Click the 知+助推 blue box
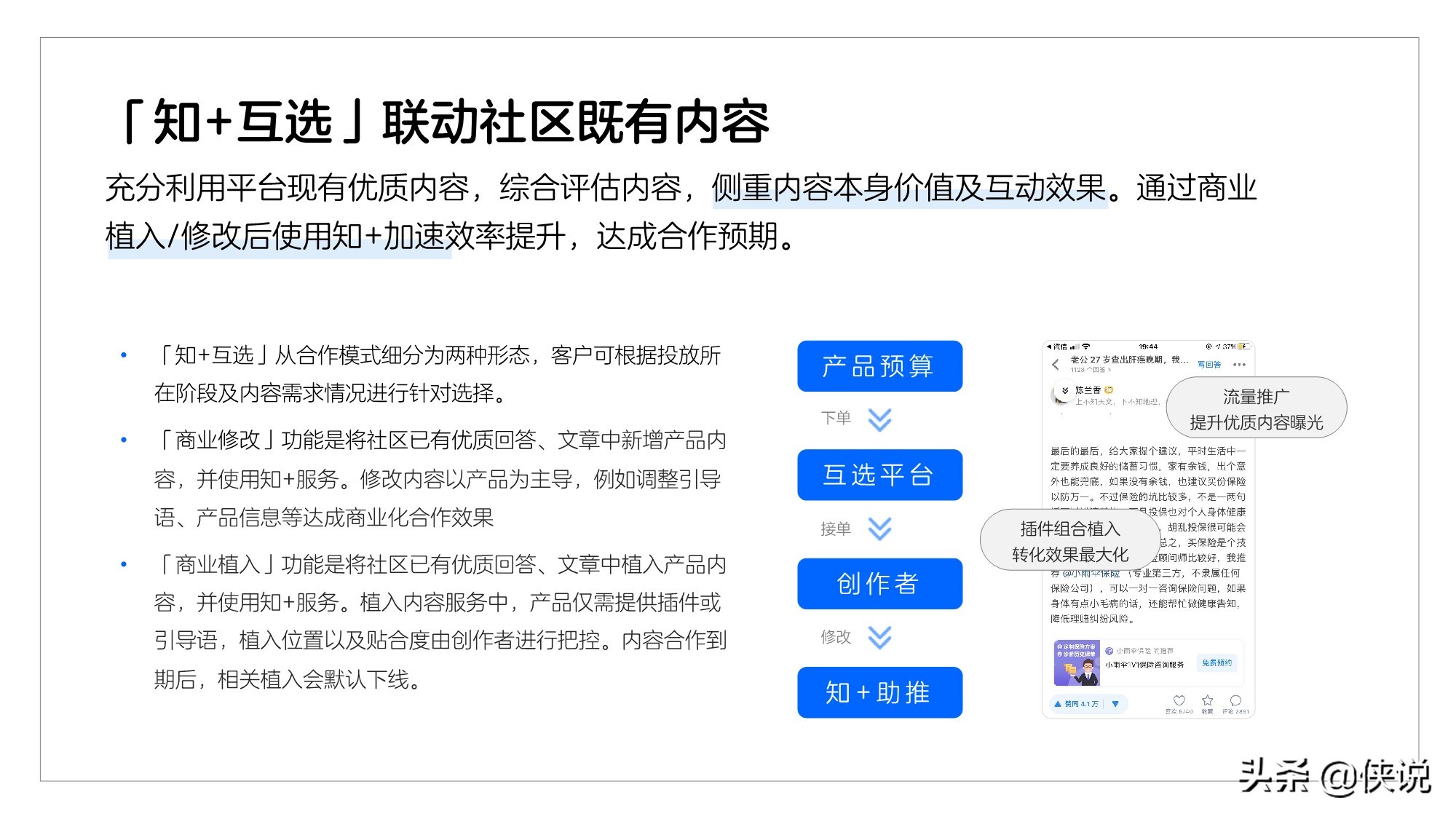Image resolution: width=1456 pixels, height=819 pixels. pos(879,692)
